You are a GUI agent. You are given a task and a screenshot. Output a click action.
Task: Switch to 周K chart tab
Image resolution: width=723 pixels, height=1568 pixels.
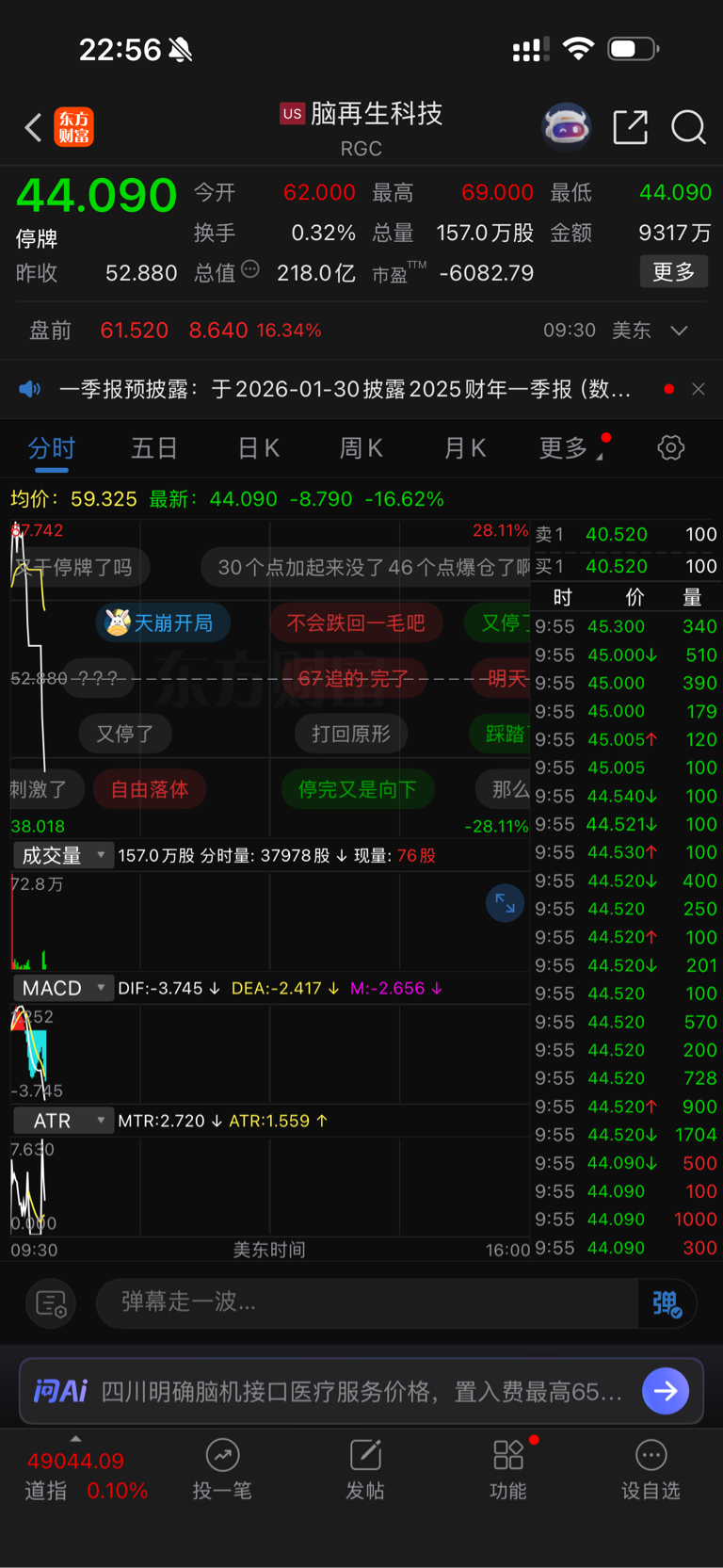click(x=361, y=448)
